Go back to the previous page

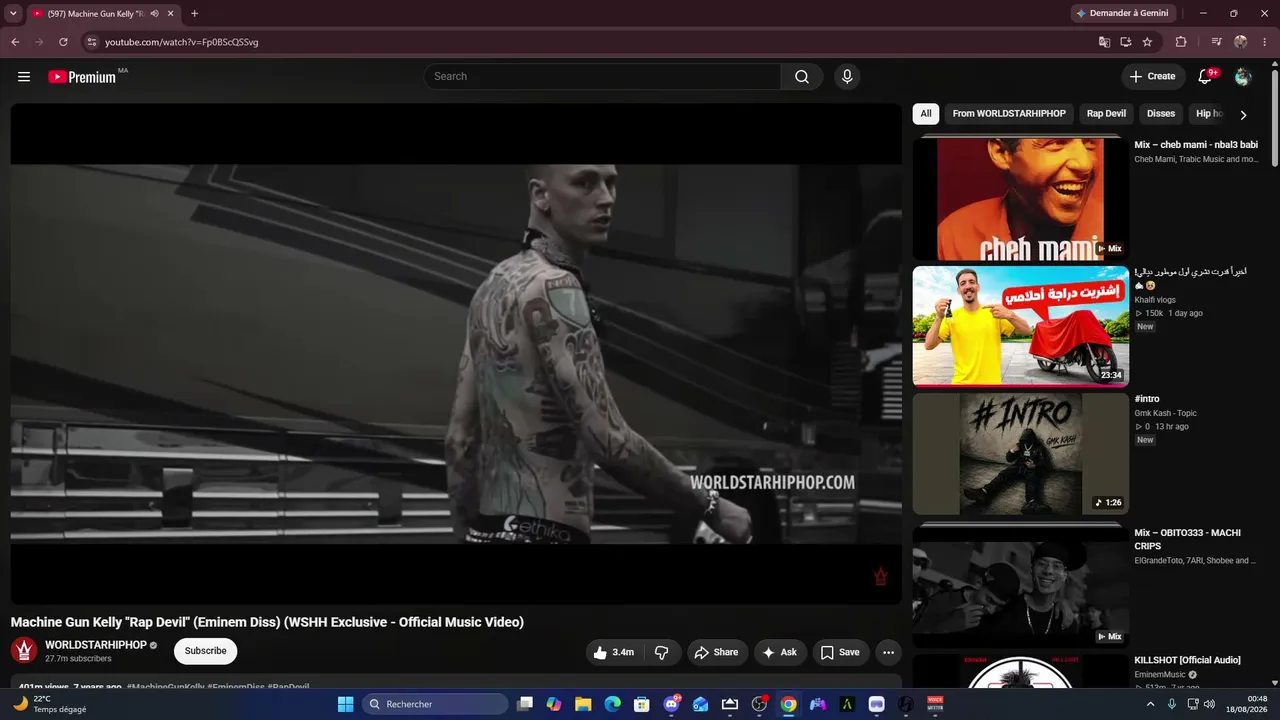click(x=15, y=42)
